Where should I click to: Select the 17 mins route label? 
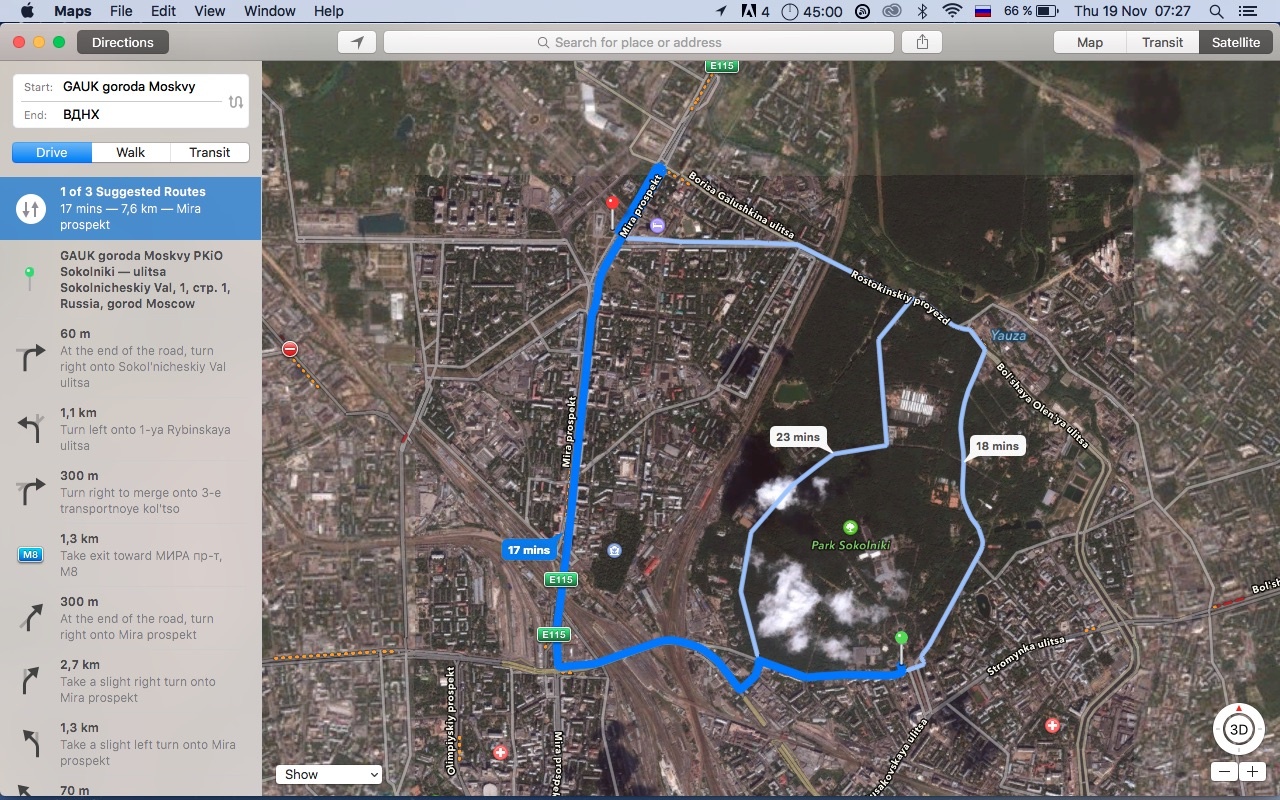(528, 550)
